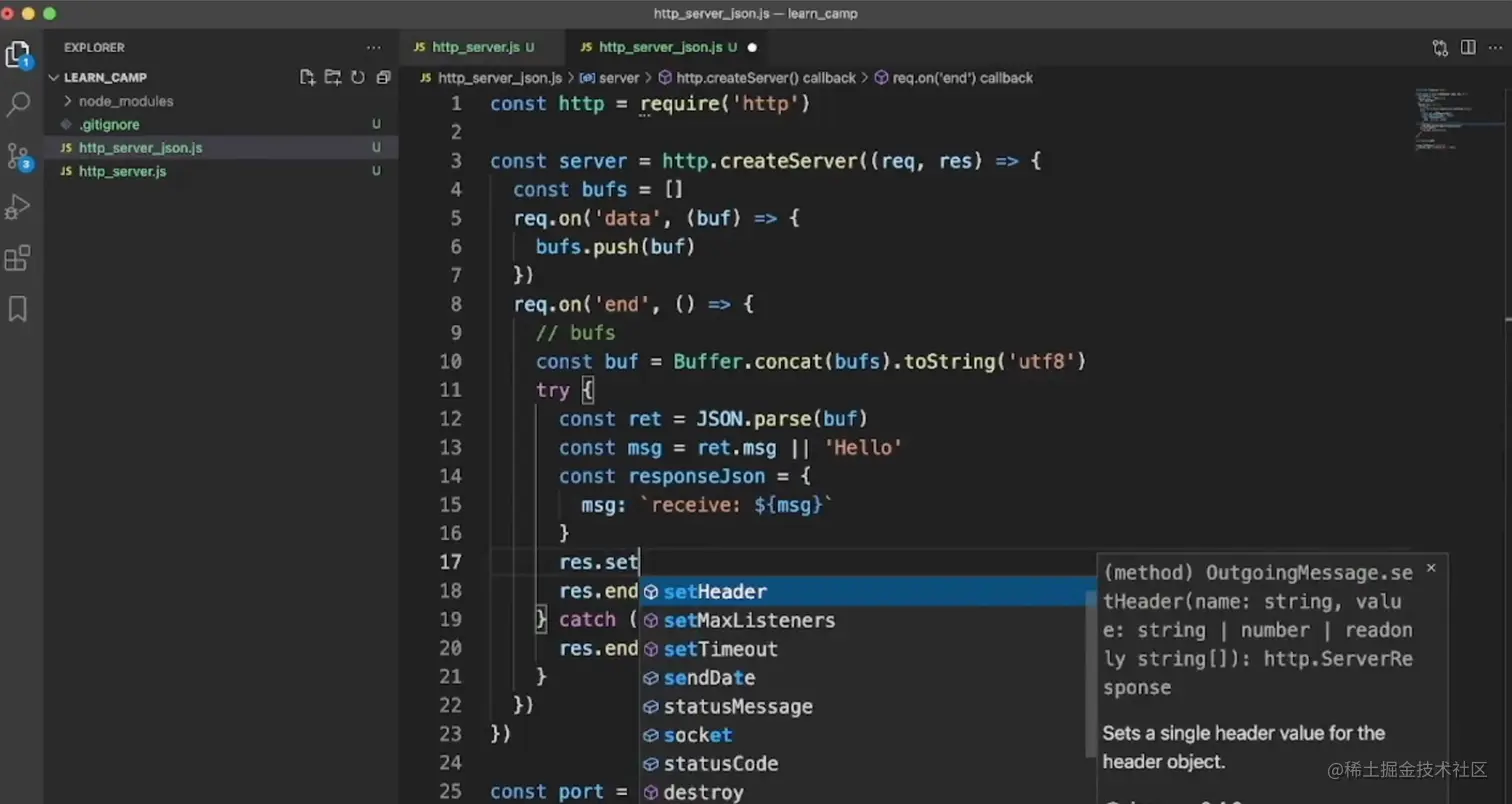Image resolution: width=1512 pixels, height=804 pixels.
Task: Open the http_server_json.js breadcrumb dropdown
Action: point(491,77)
